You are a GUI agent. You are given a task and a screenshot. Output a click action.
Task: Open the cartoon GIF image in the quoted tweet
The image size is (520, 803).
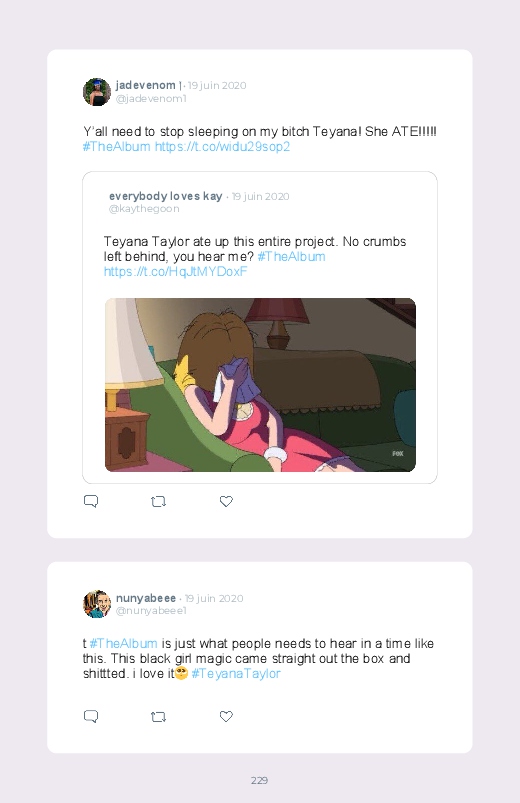point(260,385)
